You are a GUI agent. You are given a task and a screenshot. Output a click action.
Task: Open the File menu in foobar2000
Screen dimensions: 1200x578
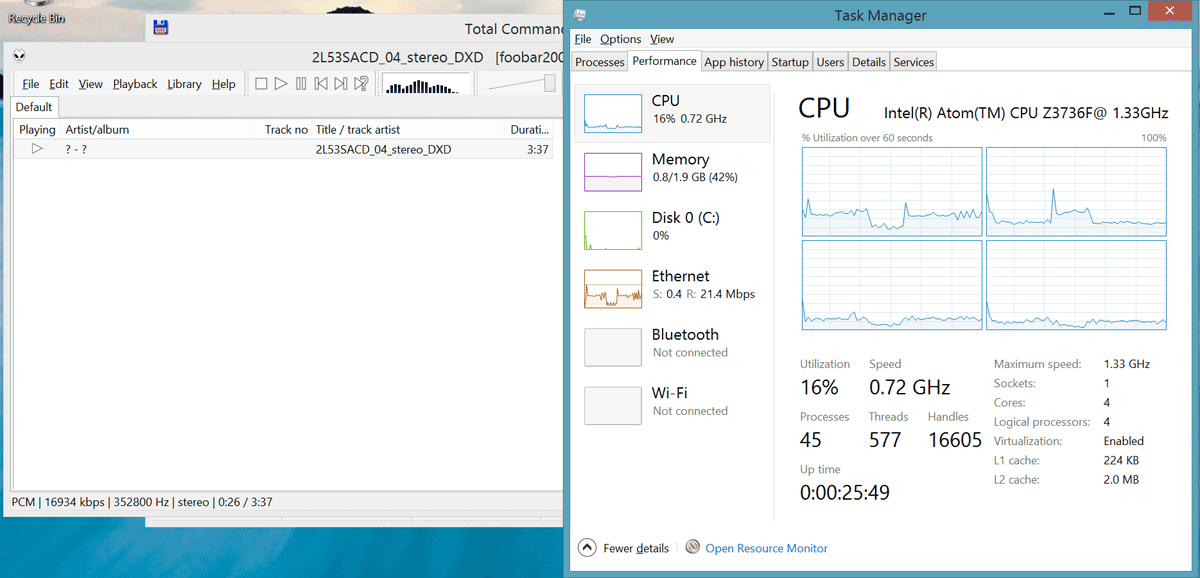pos(31,84)
